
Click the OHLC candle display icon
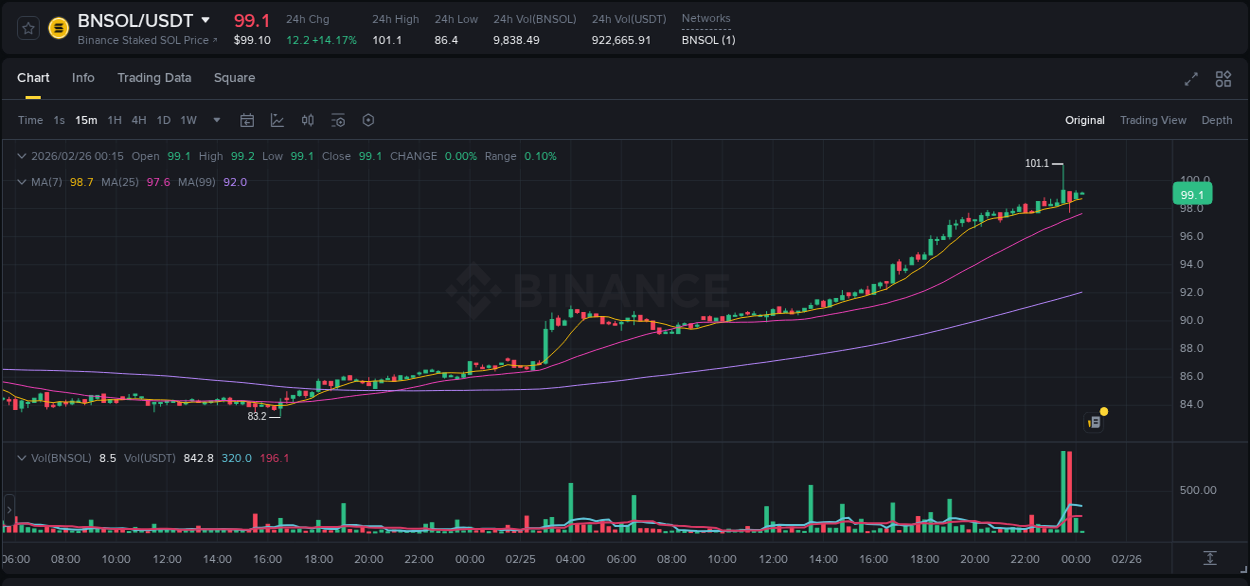tap(307, 120)
